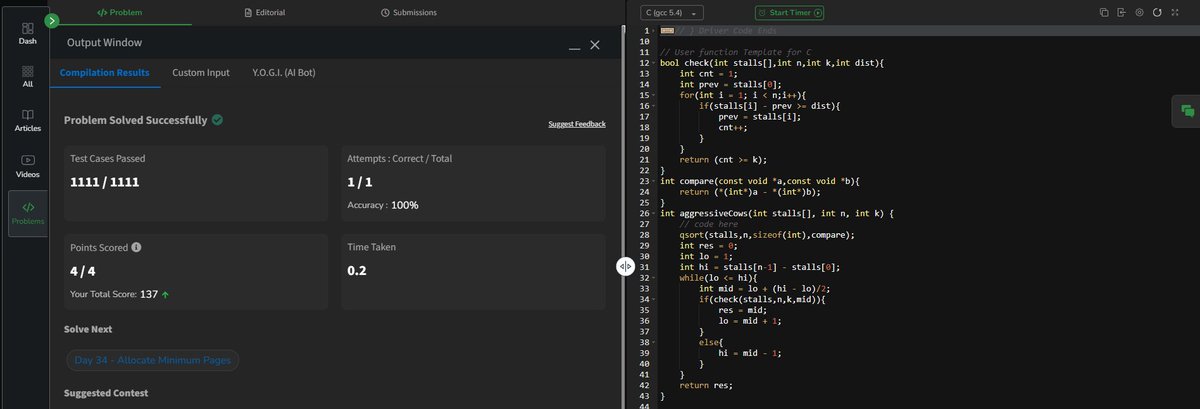Close the Output Window panel
Image resolution: width=1200 pixels, height=409 pixels.
[595, 45]
